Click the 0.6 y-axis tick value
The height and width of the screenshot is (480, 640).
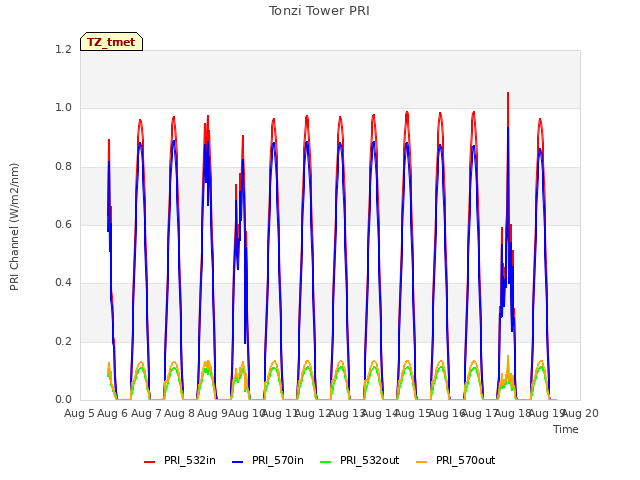click(x=64, y=224)
